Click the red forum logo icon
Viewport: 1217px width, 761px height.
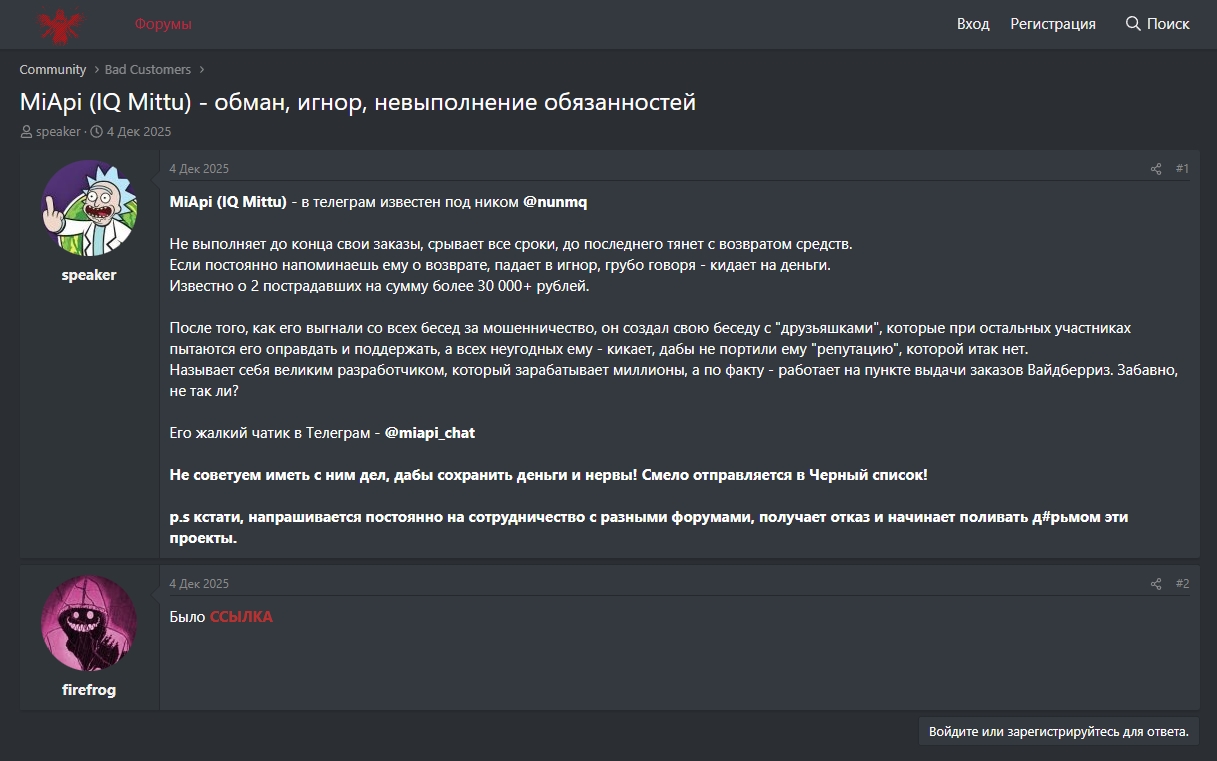pyautogui.click(x=63, y=24)
